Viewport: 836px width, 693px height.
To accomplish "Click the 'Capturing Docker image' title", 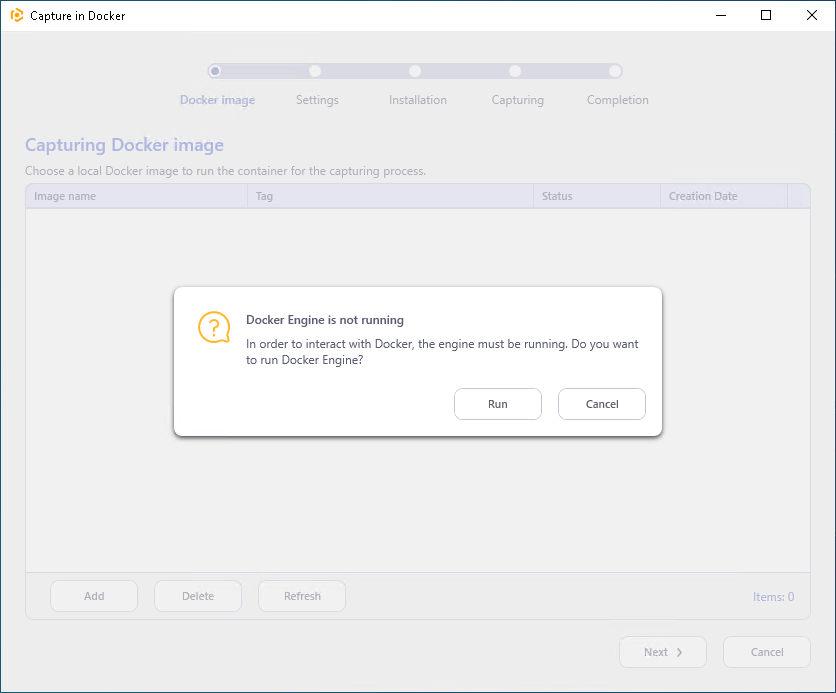I will pos(124,145).
